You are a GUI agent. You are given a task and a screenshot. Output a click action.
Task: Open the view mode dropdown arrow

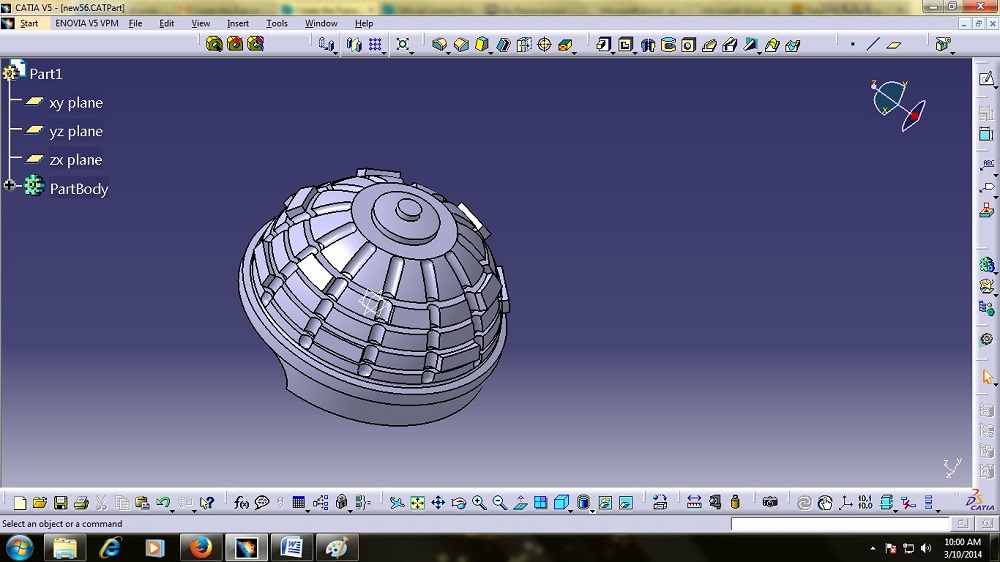pos(594,510)
